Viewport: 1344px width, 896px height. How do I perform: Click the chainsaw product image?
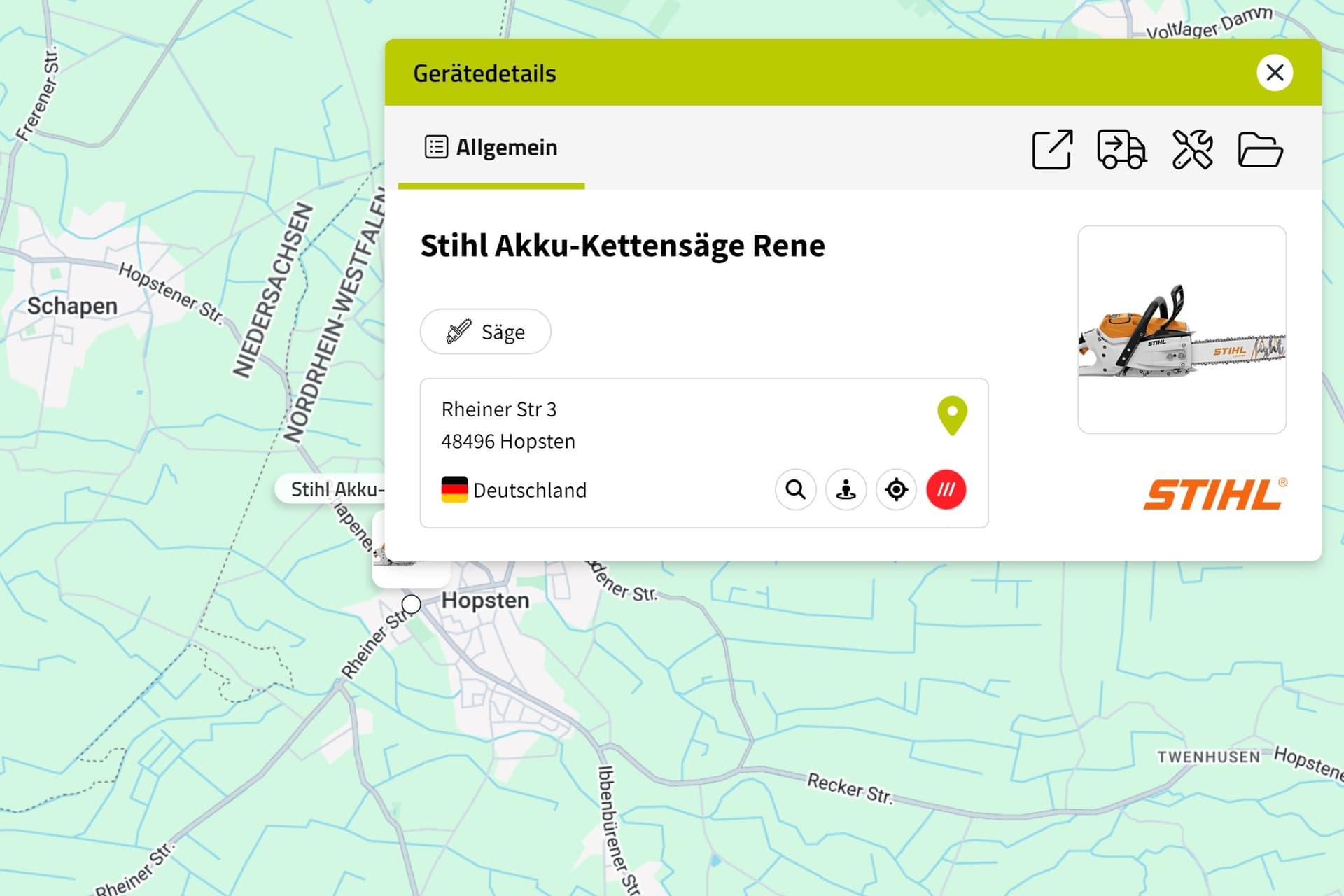click(1182, 330)
